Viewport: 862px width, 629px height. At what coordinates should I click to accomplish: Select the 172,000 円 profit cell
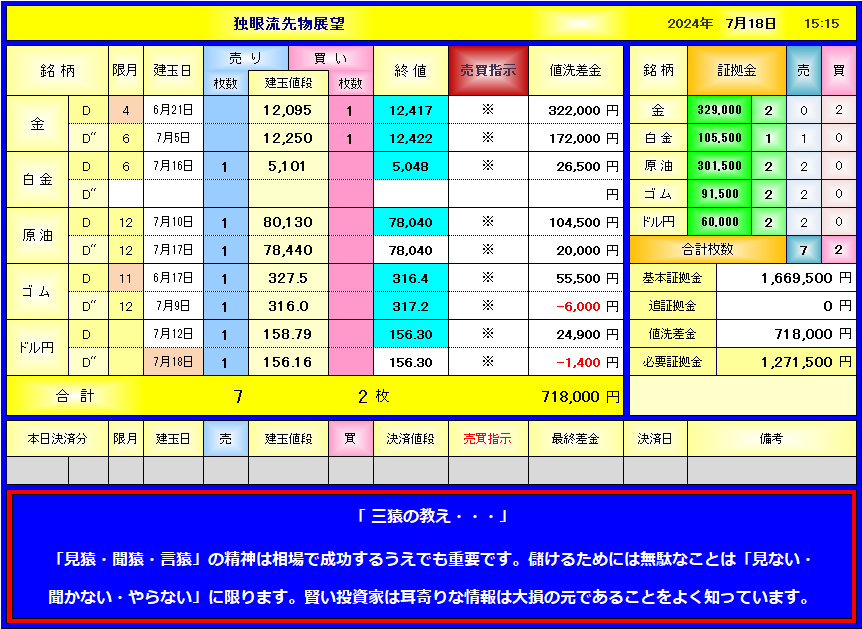(x=576, y=139)
